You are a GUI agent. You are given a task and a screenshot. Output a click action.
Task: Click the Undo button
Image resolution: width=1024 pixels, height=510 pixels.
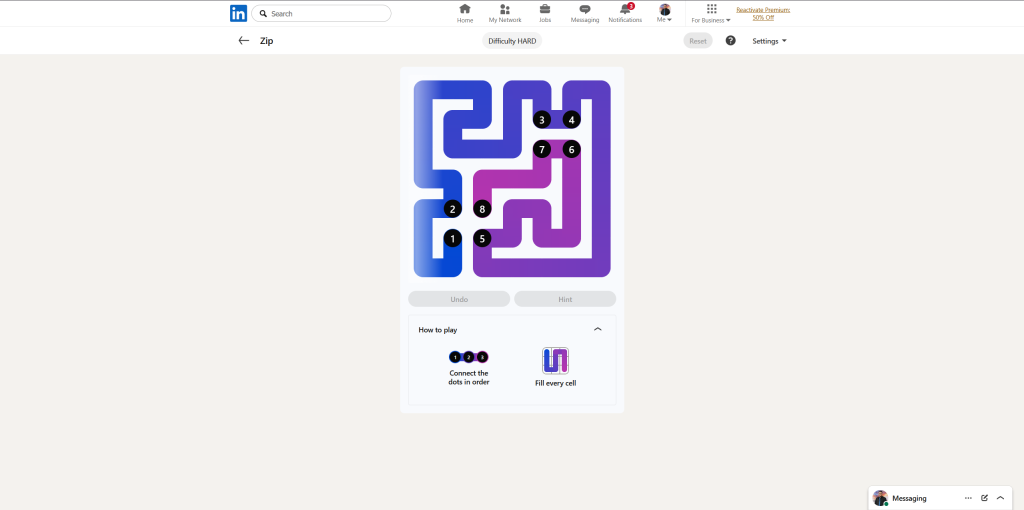pos(459,299)
